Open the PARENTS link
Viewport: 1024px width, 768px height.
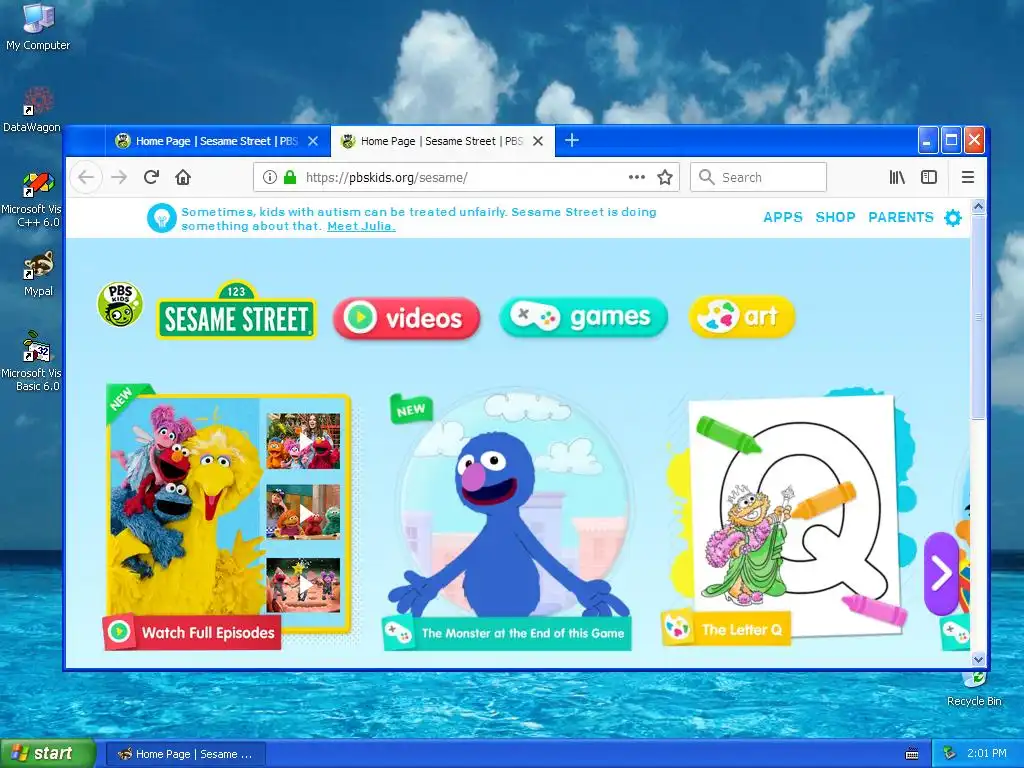901,217
